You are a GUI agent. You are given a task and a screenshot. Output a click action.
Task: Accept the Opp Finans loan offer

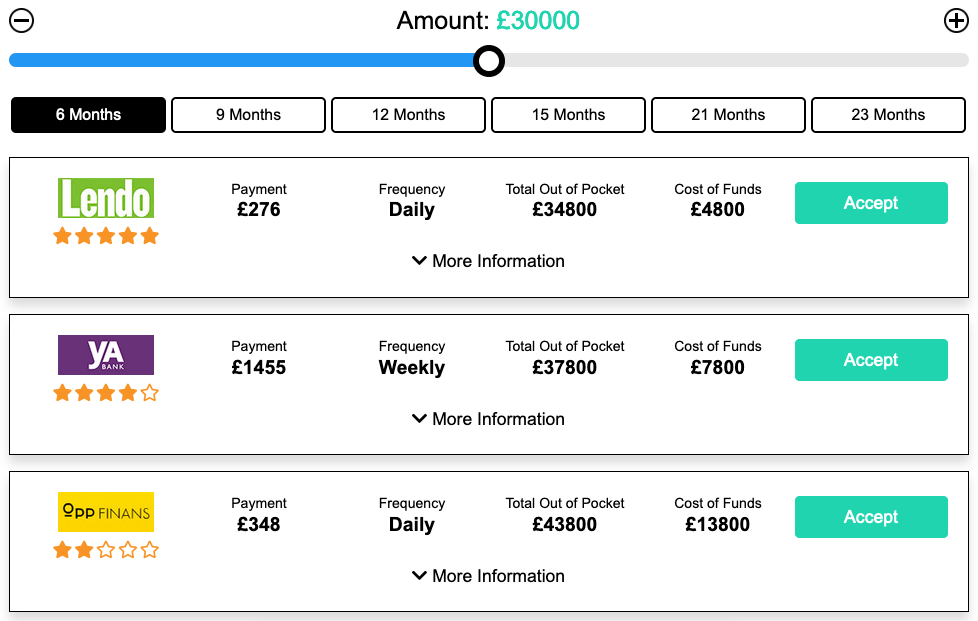(x=871, y=517)
